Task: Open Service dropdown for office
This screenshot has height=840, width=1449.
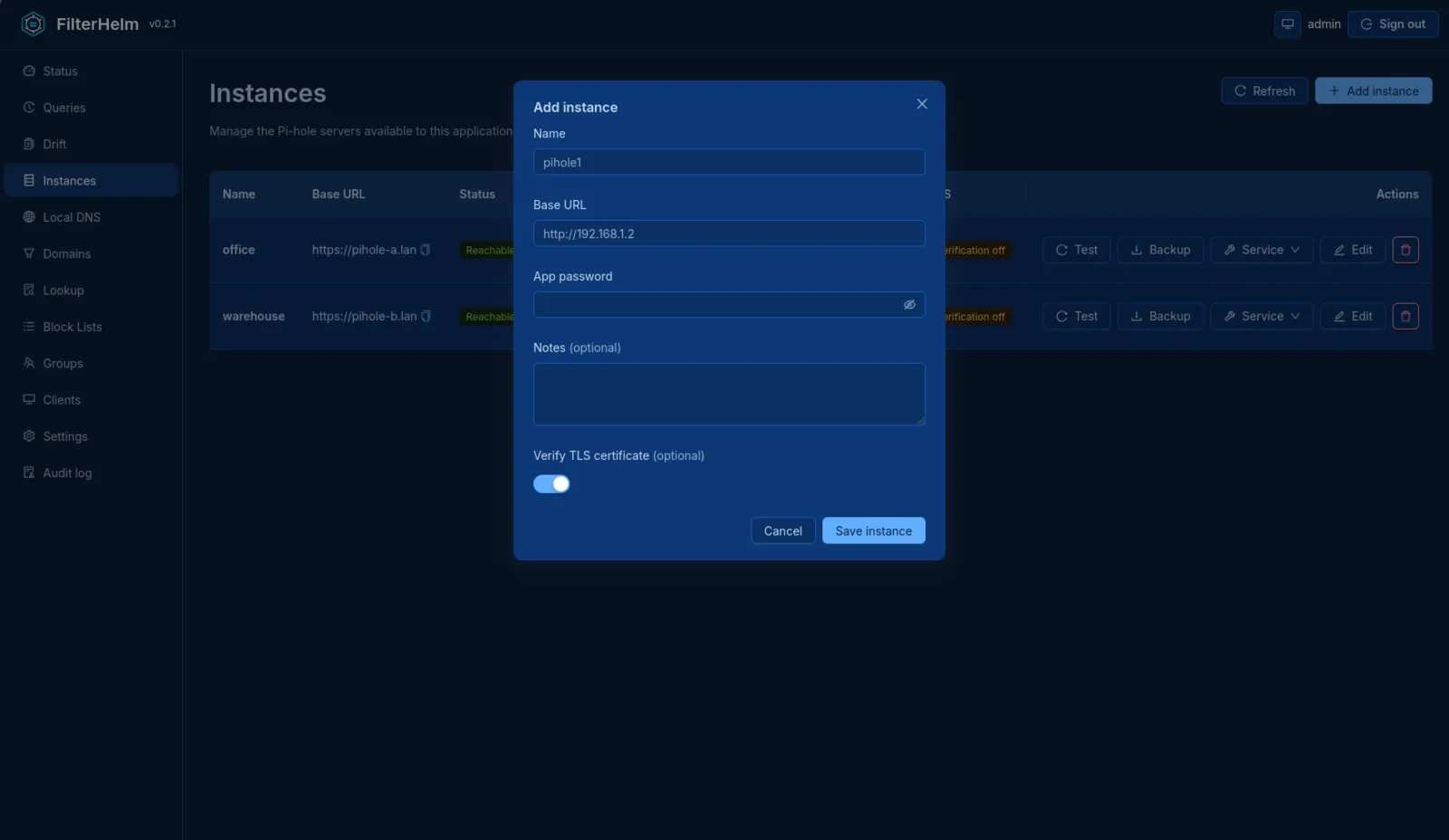Action: click(x=1262, y=250)
